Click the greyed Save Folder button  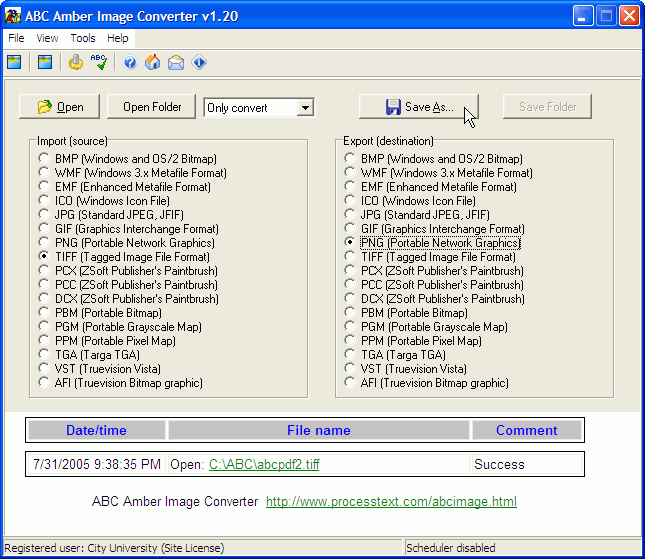548,107
